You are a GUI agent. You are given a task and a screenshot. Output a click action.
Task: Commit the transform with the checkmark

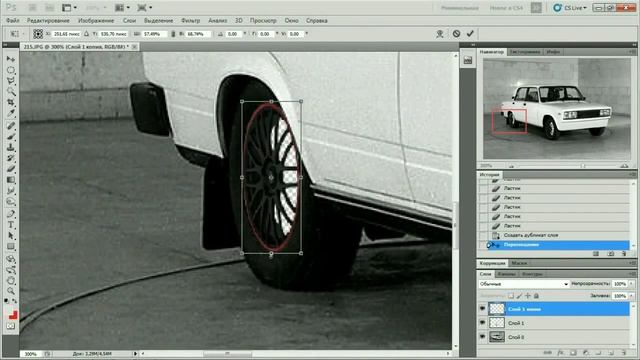pyautogui.click(x=470, y=33)
